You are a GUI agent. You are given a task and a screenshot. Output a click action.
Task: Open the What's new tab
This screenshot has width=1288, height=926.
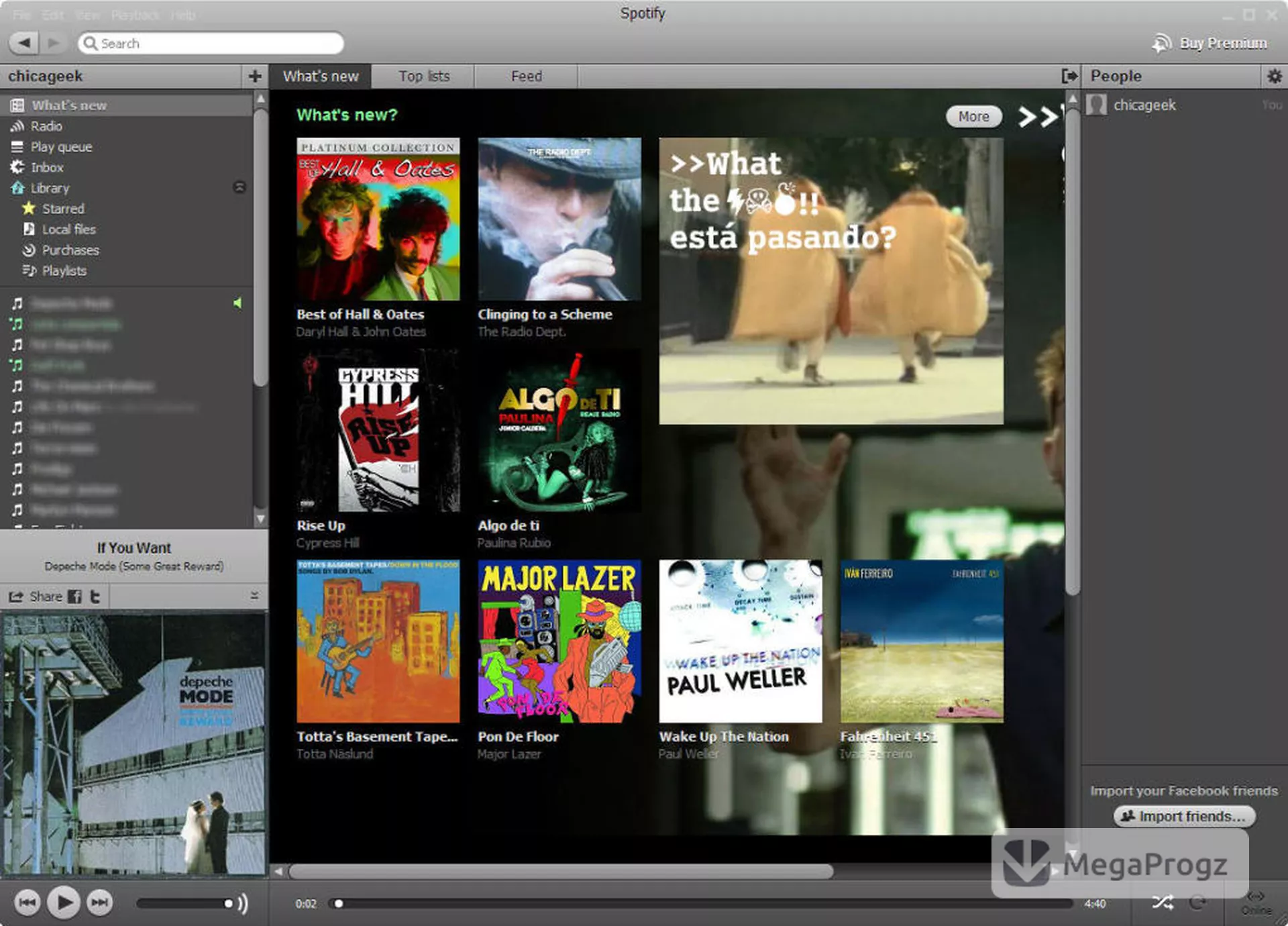point(321,76)
